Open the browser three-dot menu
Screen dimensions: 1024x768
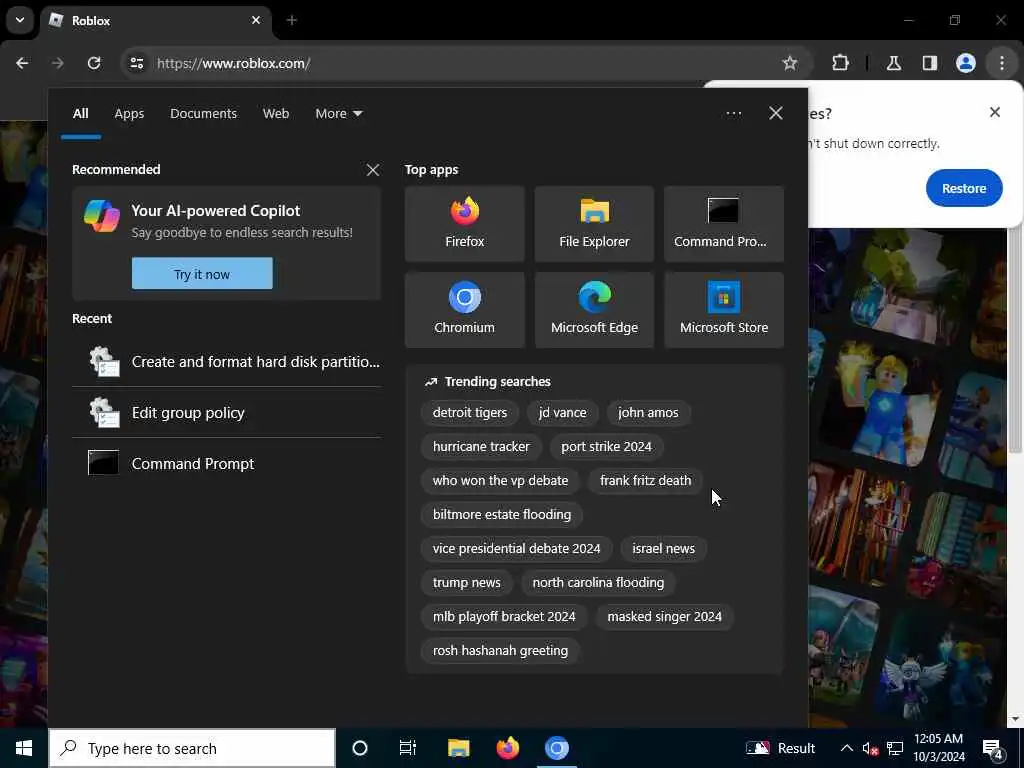click(1002, 63)
